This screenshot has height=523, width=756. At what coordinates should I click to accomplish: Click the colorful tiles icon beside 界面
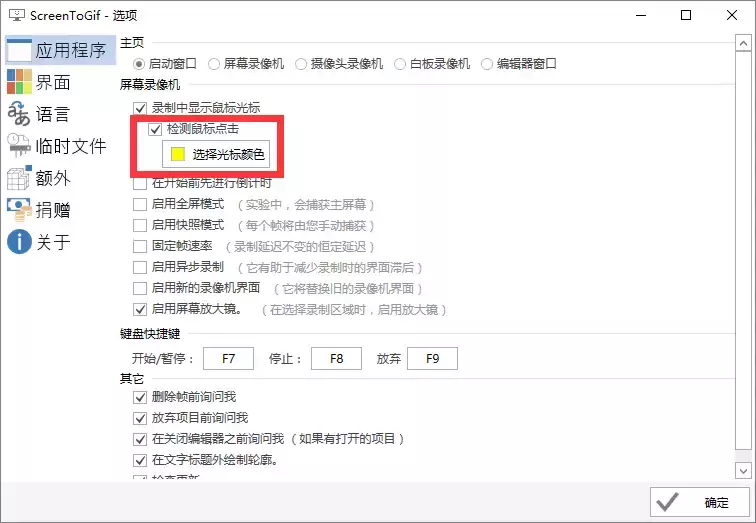[19, 82]
